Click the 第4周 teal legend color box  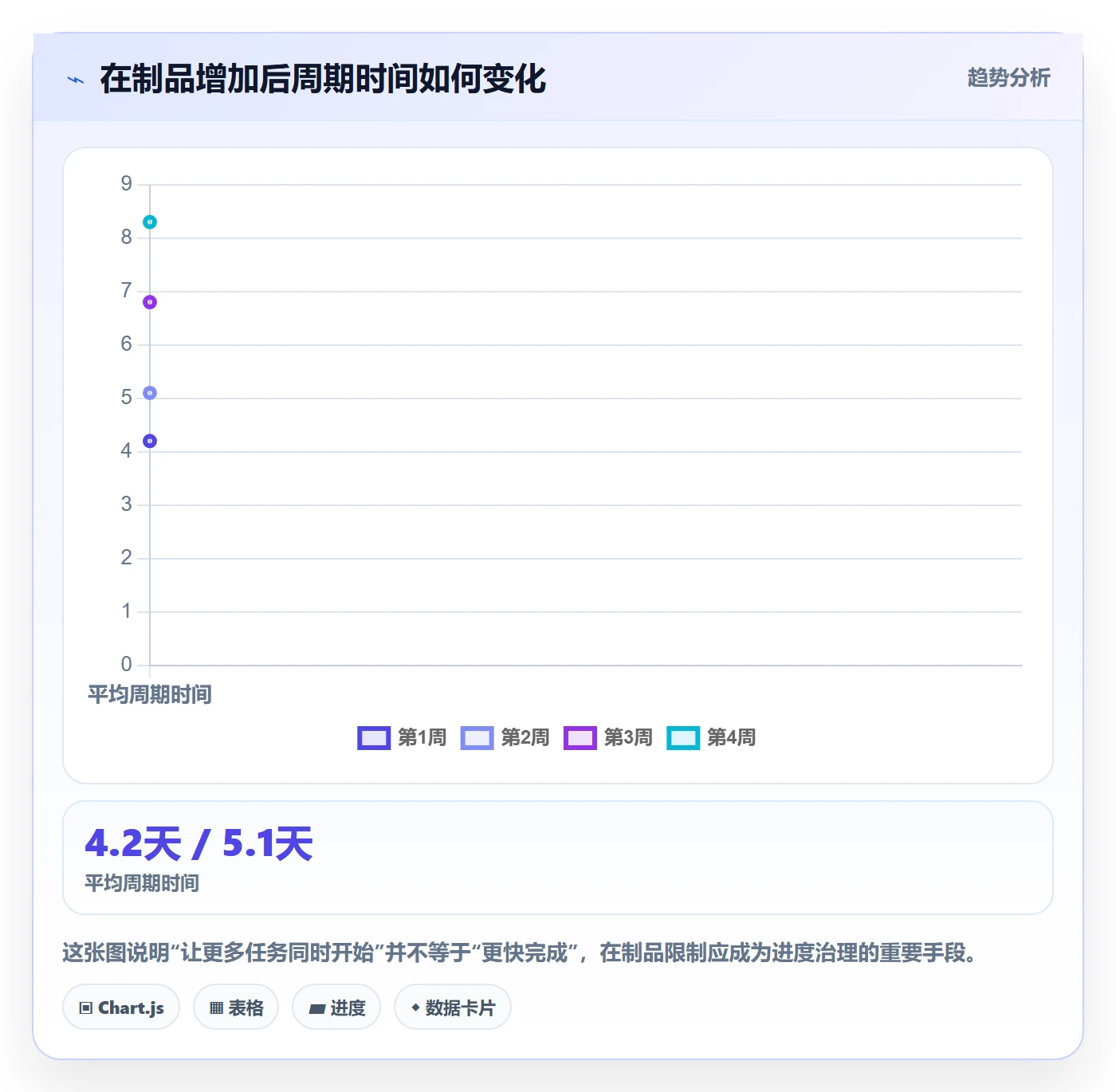tap(683, 738)
